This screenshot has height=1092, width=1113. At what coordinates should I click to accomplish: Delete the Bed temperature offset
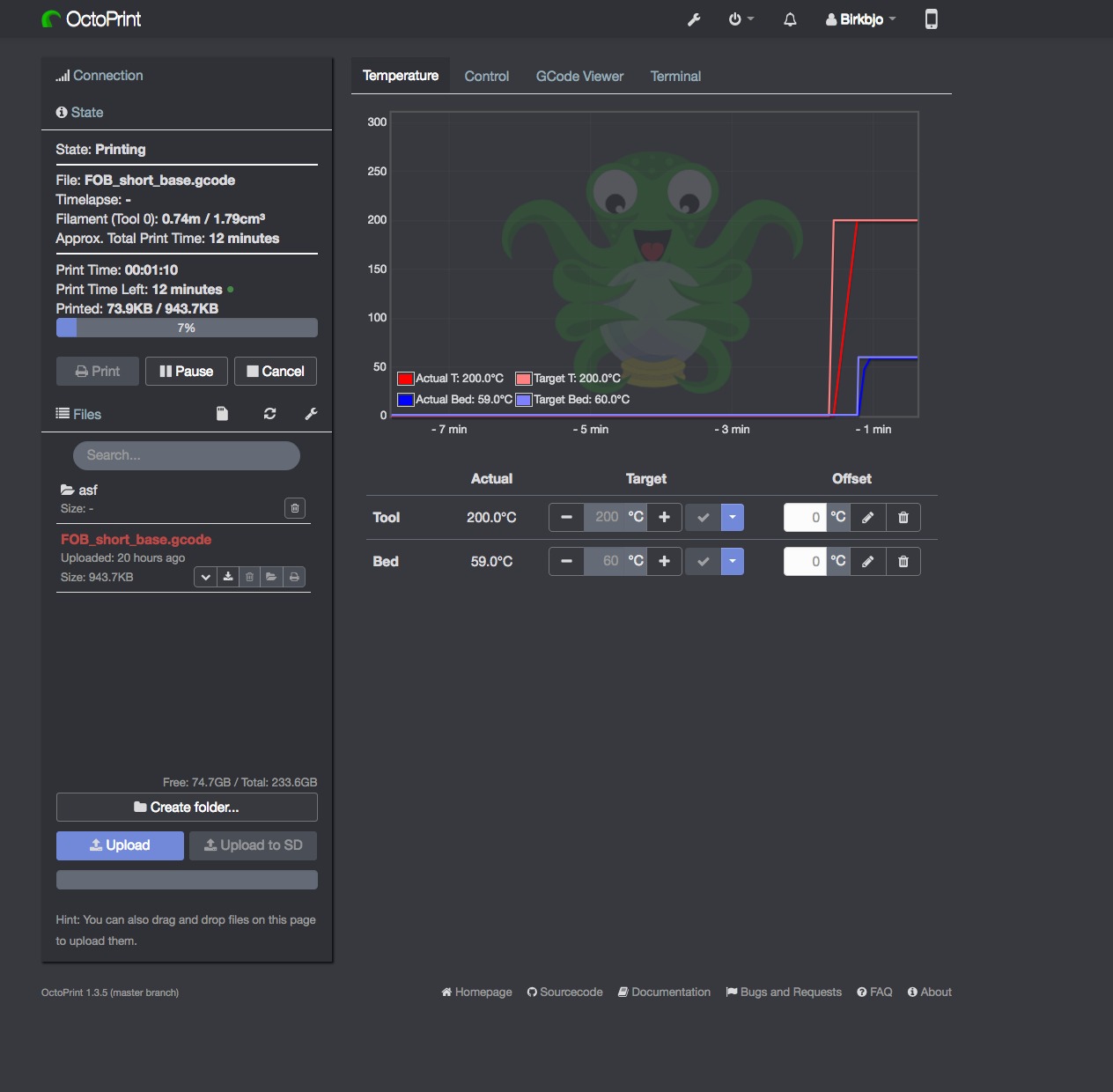click(x=903, y=561)
